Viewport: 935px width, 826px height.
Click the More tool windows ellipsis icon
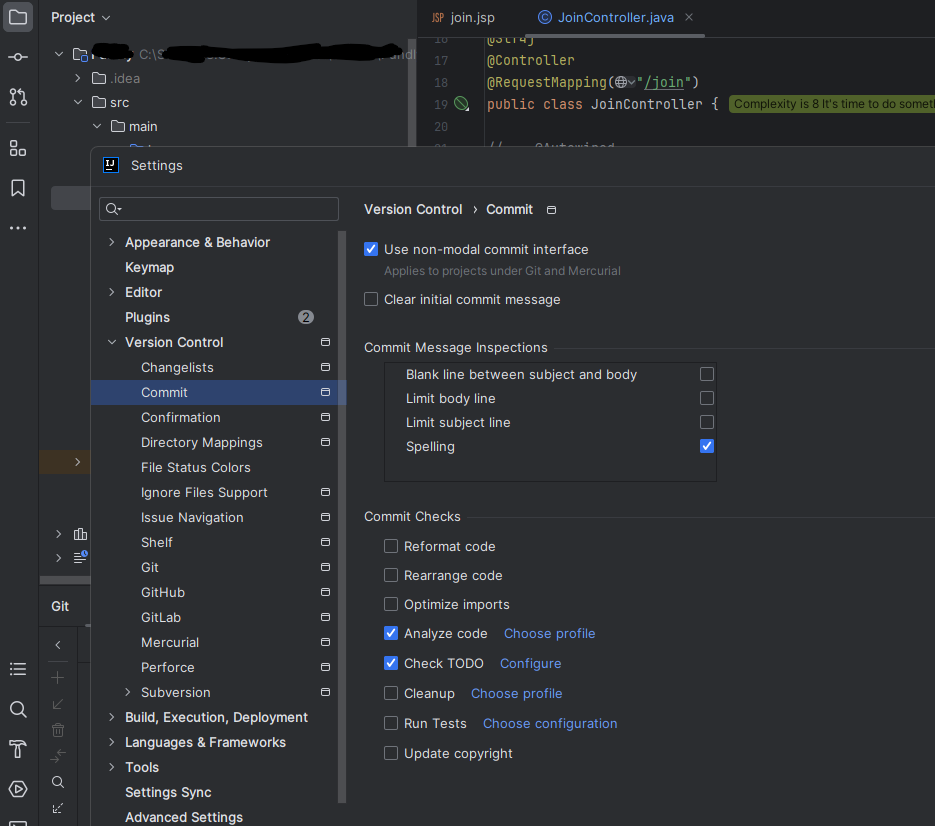click(x=18, y=228)
